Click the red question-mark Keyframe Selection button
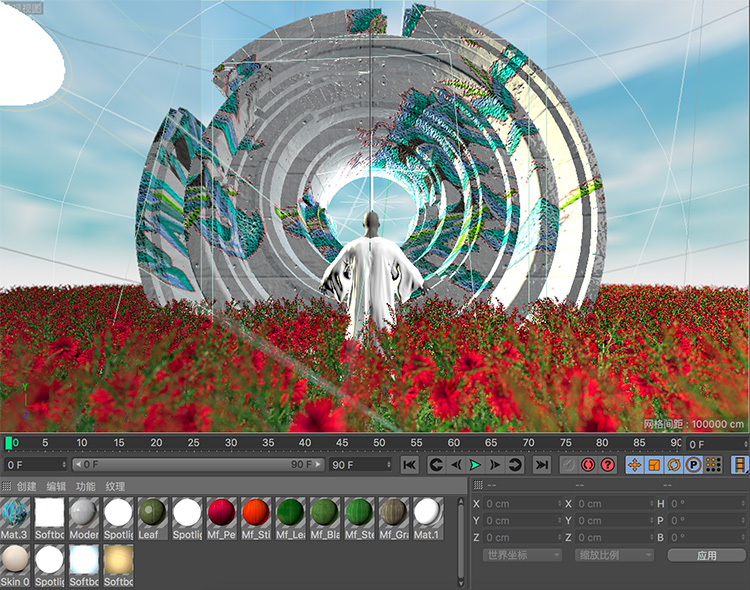750x590 pixels. pos(607,465)
